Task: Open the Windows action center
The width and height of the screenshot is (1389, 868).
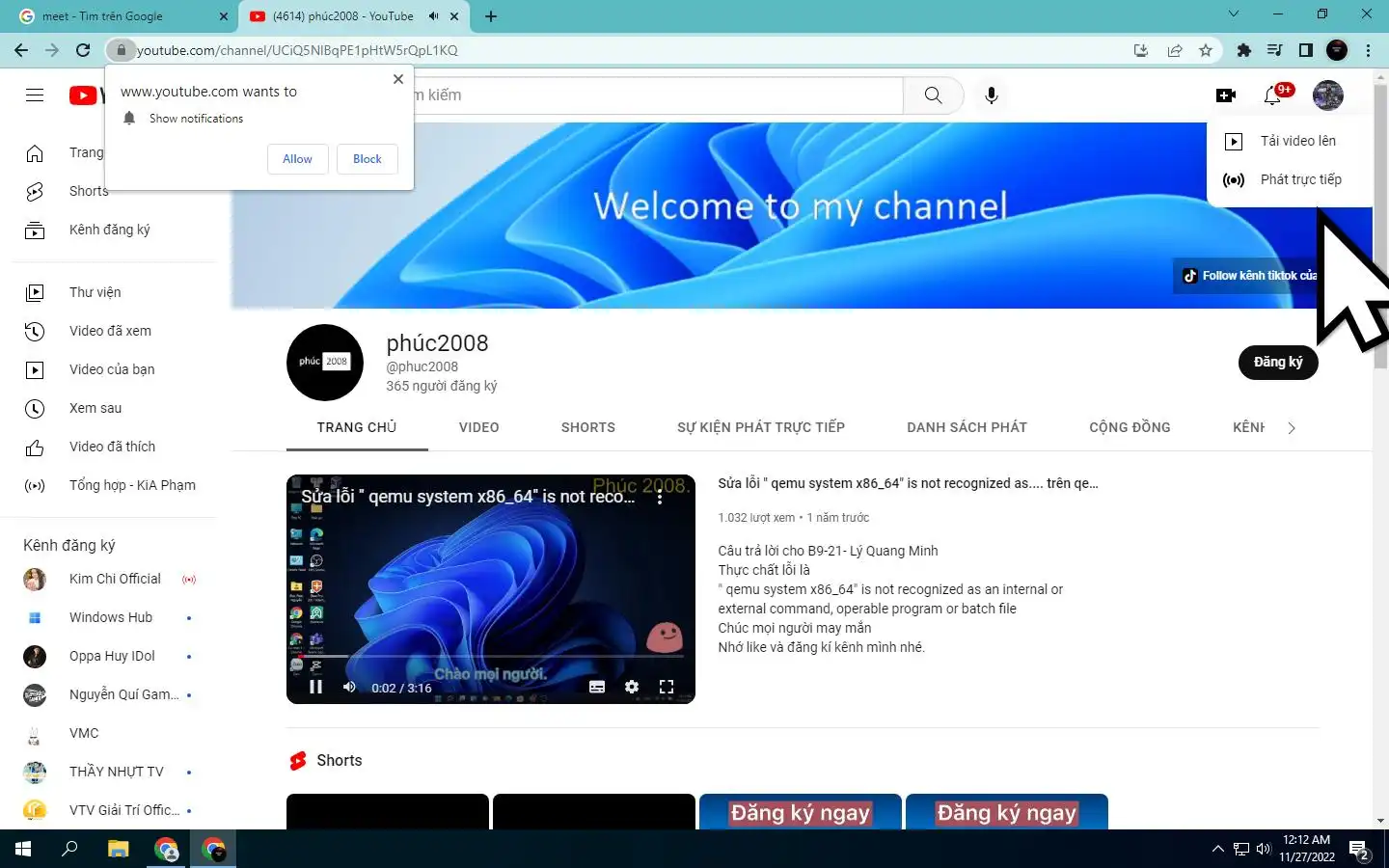Action: tap(1360, 851)
